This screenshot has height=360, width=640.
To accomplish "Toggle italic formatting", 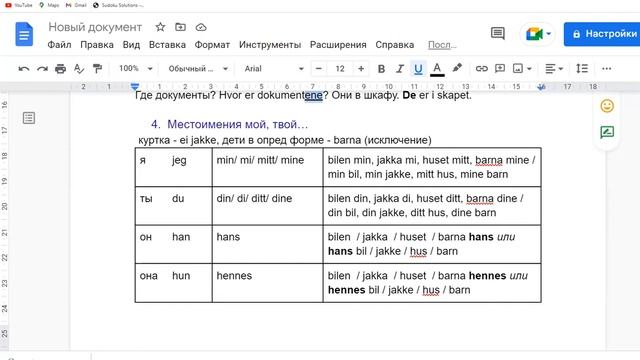I will (x=400, y=69).
